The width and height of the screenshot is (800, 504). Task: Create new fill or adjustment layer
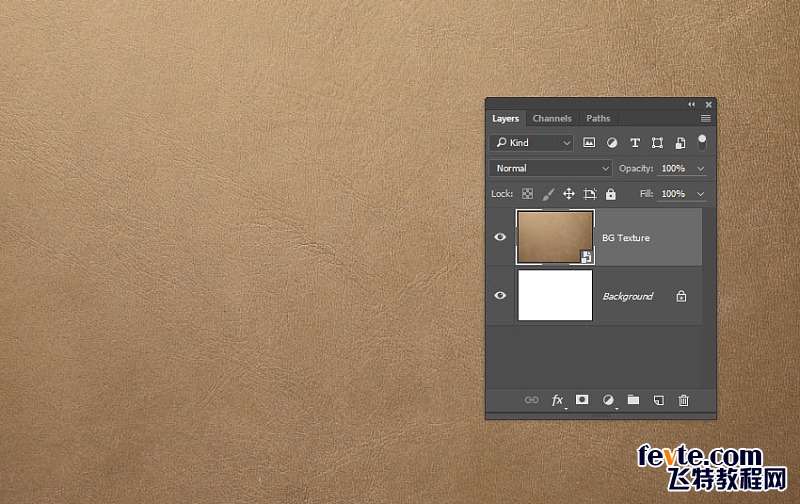click(x=608, y=400)
